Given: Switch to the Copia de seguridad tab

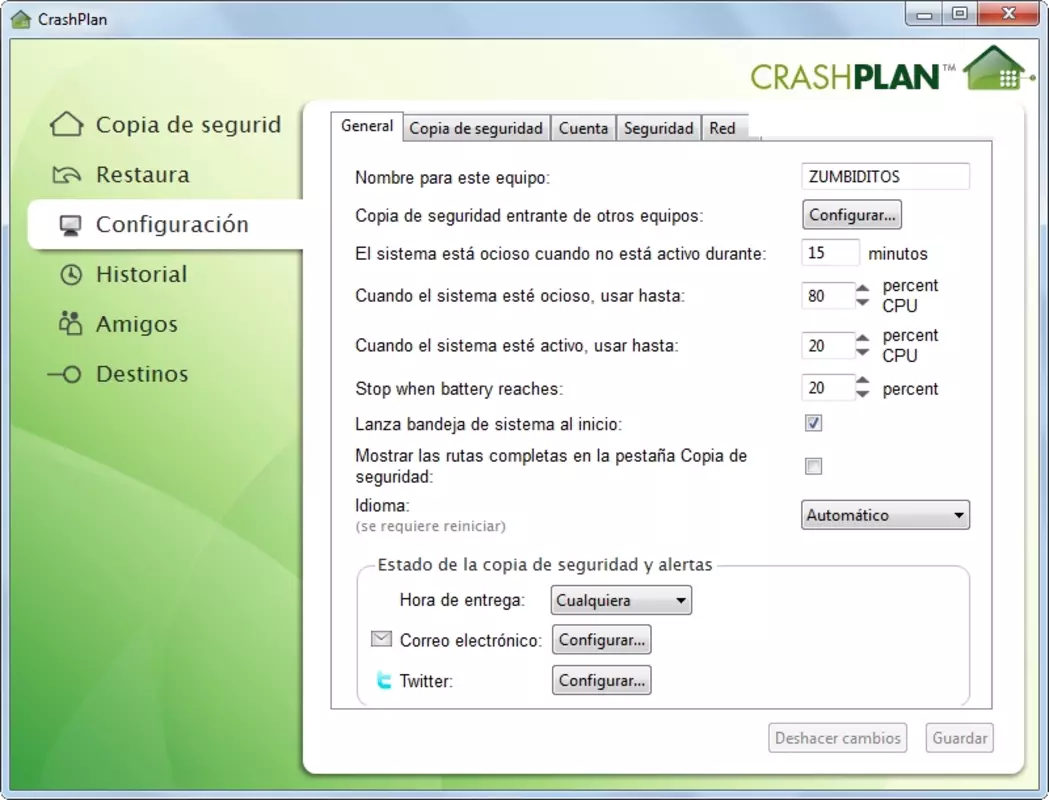Looking at the screenshot, I should (x=476, y=128).
